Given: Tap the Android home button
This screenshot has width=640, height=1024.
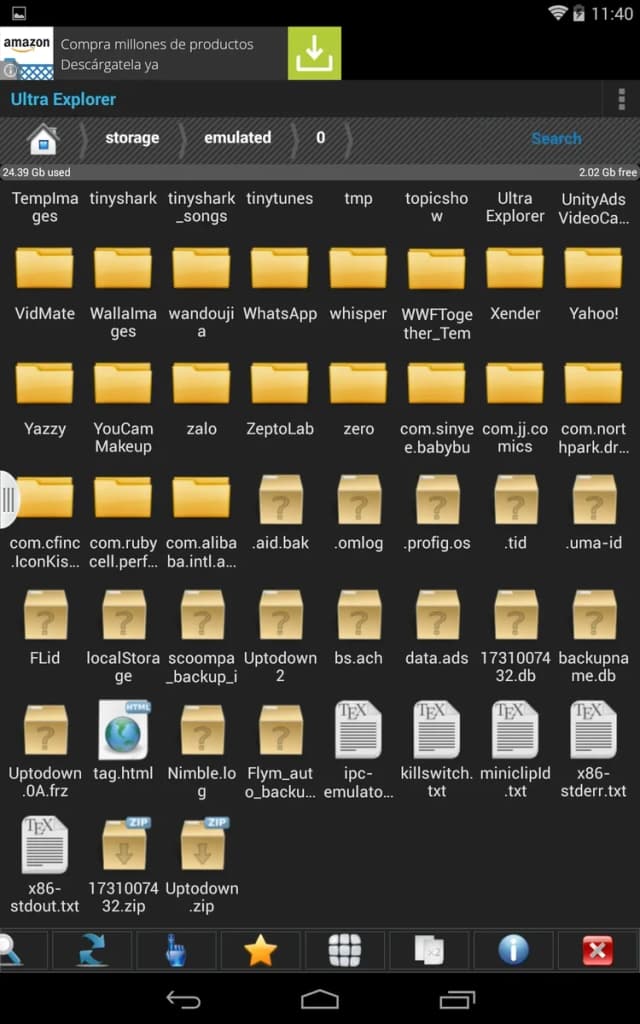Looking at the screenshot, I should pos(319,999).
